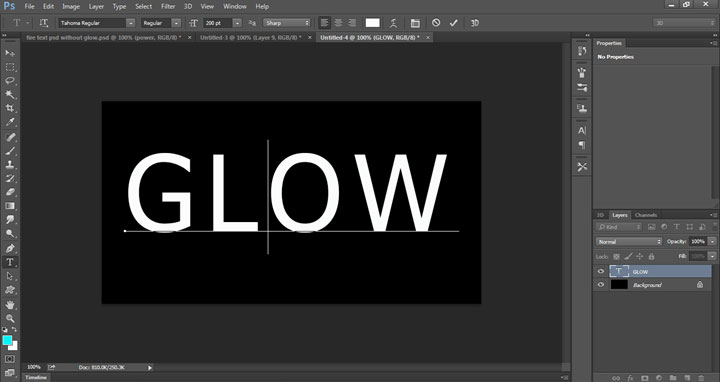Switch to the Channels tab
Image resolution: width=720 pixels, height=382 pixels.
(646, 215)
